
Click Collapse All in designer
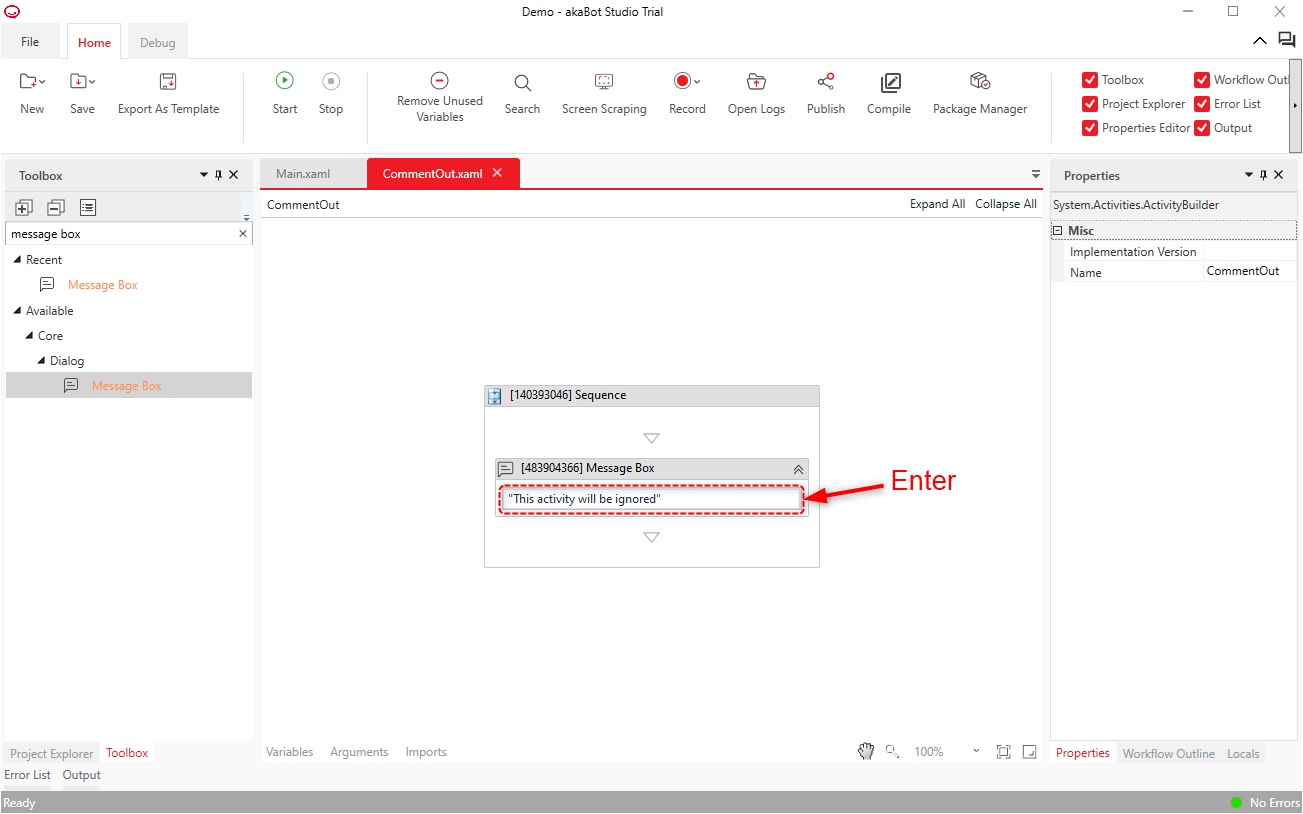click(1006, 204)
